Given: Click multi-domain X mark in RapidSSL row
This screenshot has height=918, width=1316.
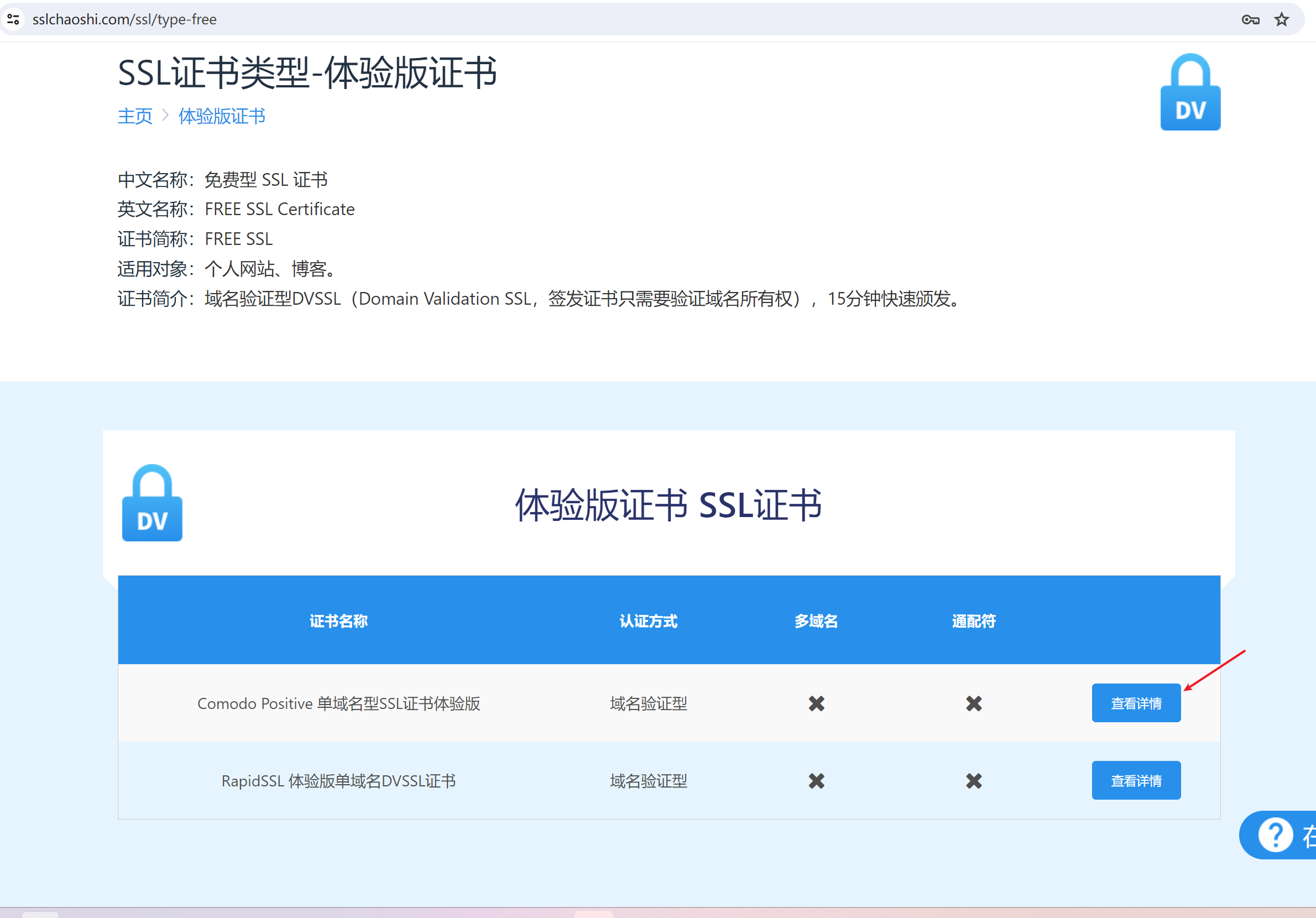Looking at the screenshot, I should (816, 780).
